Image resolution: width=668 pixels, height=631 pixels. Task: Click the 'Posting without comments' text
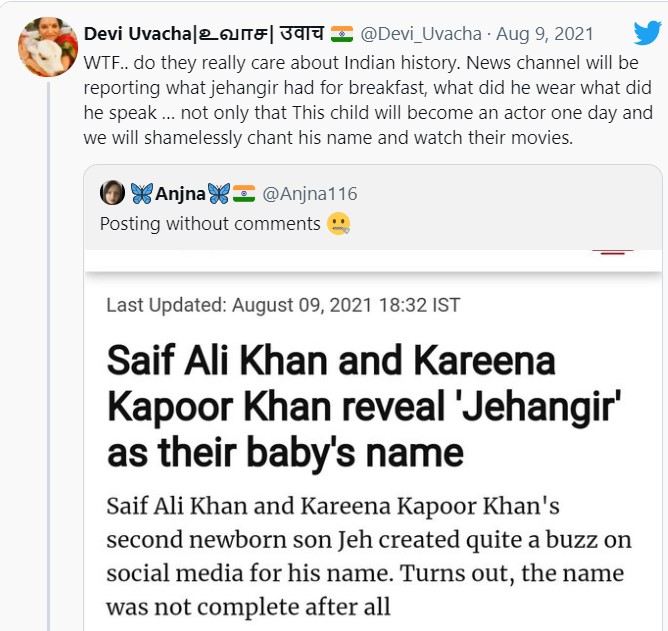(210, 223)
